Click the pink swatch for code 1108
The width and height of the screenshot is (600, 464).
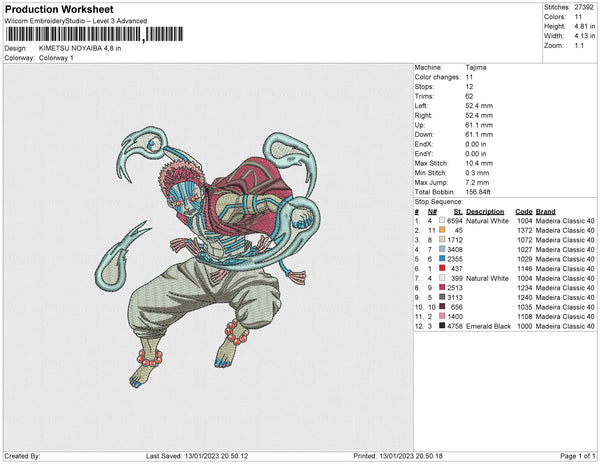[442, 316]
